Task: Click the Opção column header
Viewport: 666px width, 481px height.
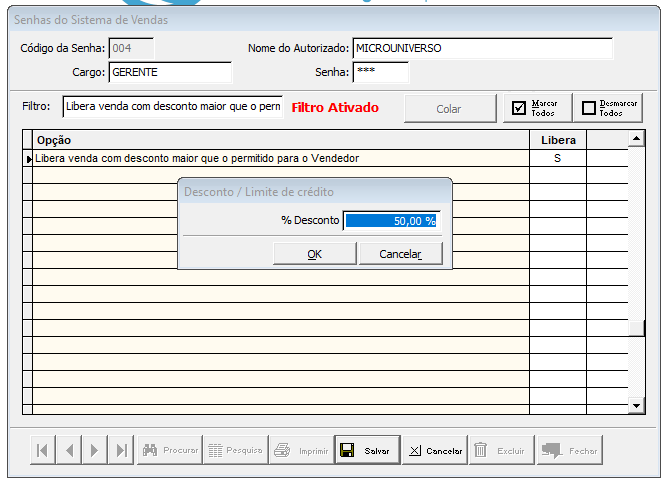Action: coord(281,140)
